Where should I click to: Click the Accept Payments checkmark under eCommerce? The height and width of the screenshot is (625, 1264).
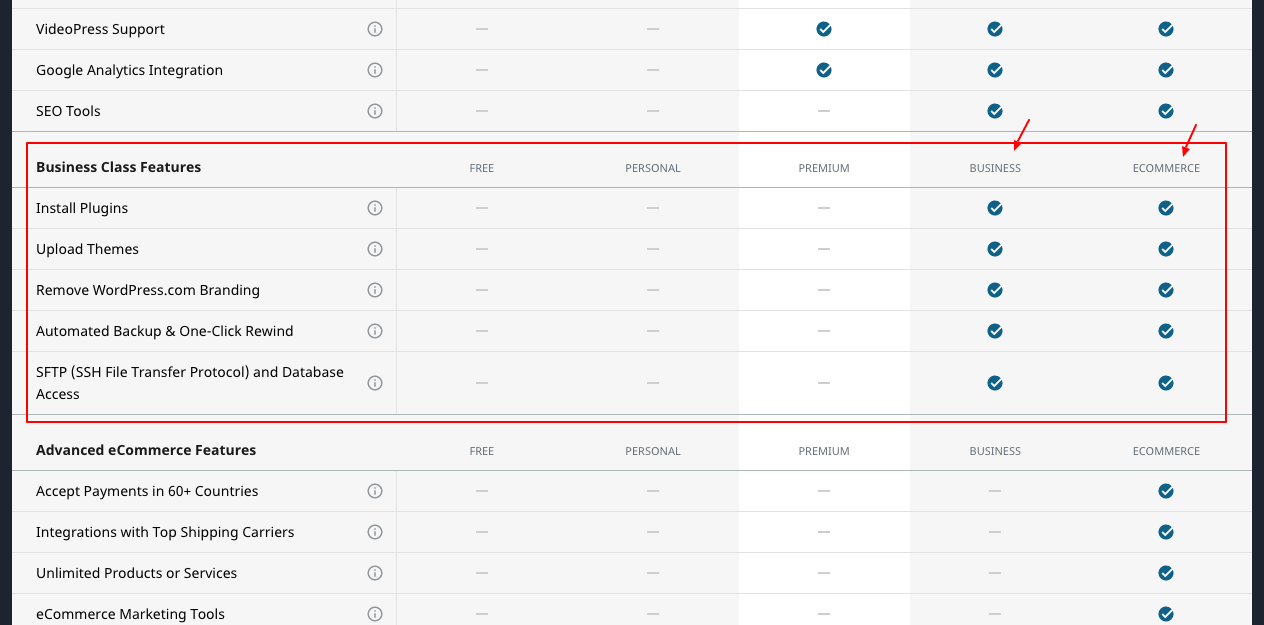click(x=1165, y=491)
